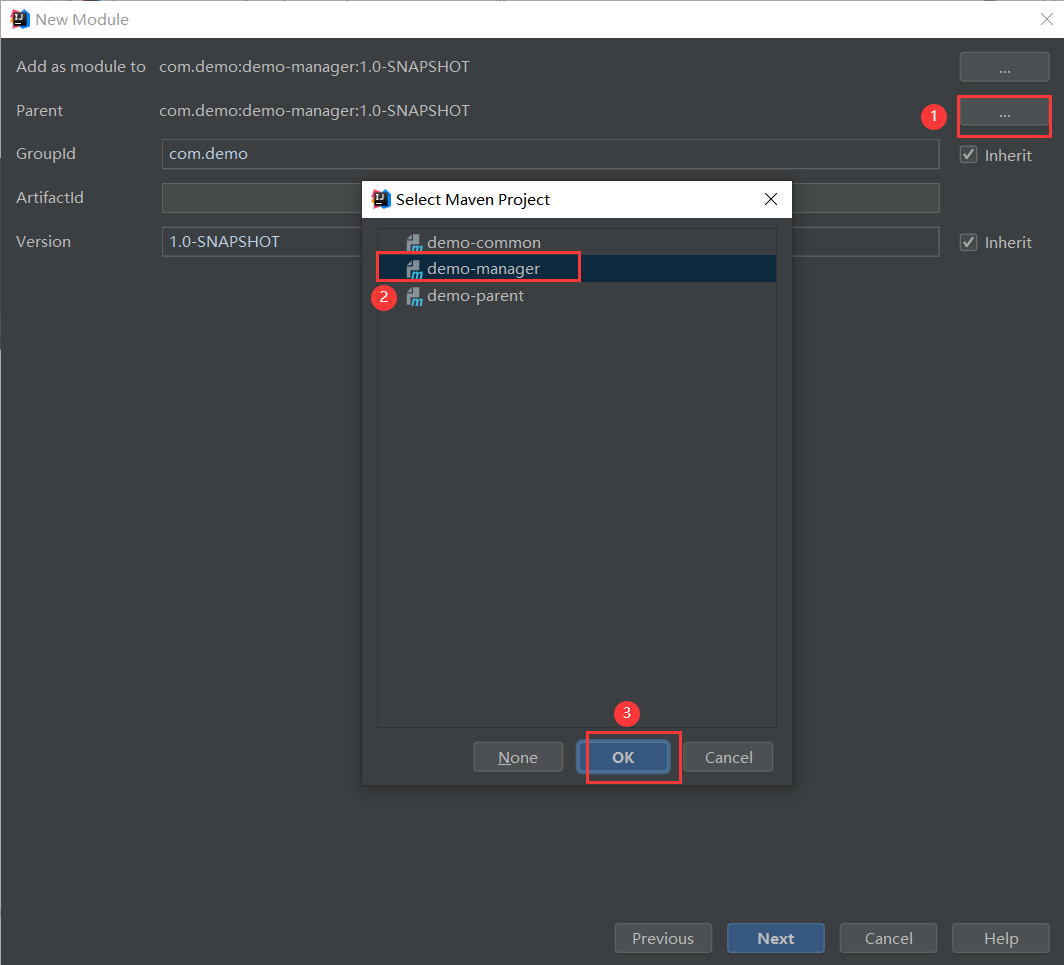Open the browse button for Parent
Image resolution: width=1064 pixels, height=965 pixels.
point(1004,113)
